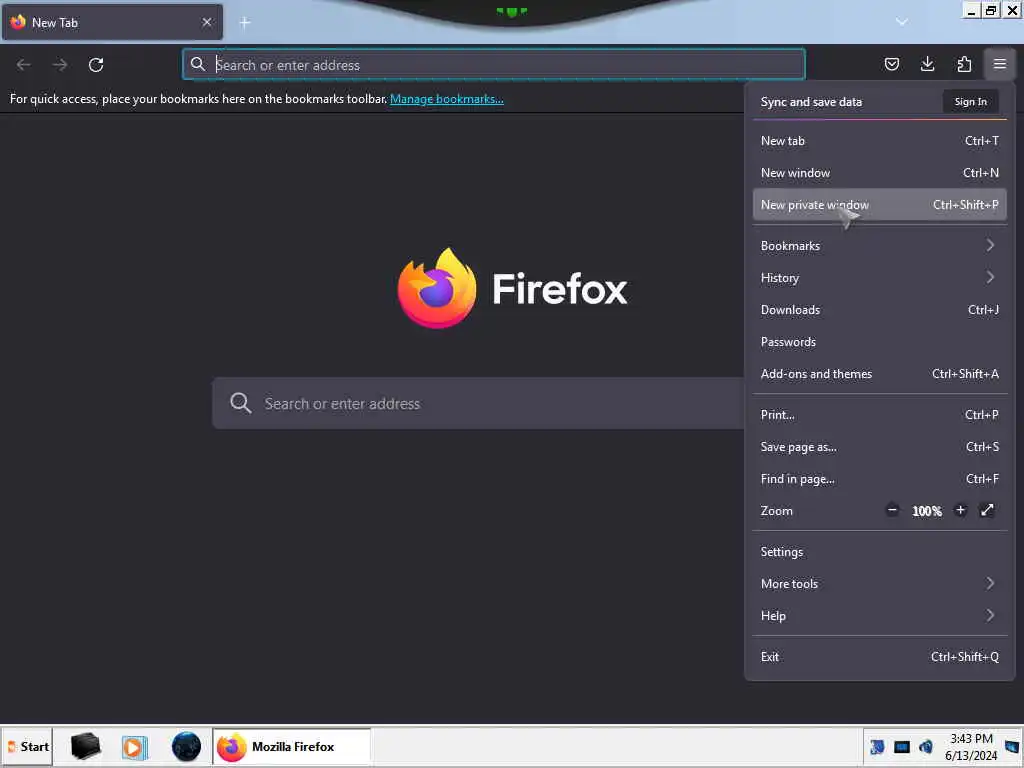The image size is (1024, 768).
Task: Zoom in with the plus button
Action: [960, 510]
